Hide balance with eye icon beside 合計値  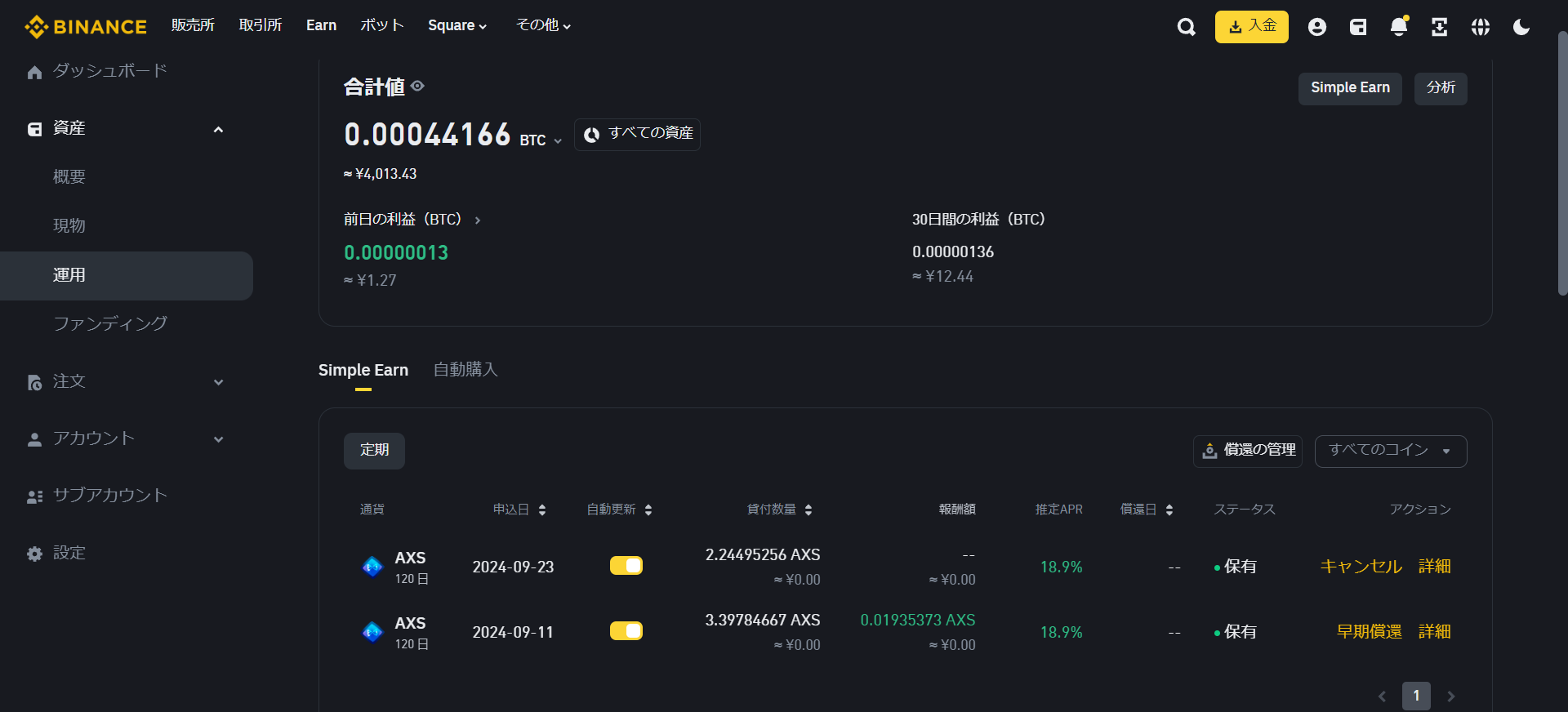[417, 86]
